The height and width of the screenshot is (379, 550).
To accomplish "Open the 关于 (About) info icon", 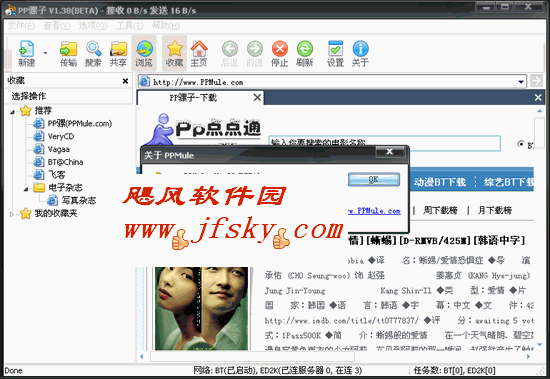I will (360, 53).
